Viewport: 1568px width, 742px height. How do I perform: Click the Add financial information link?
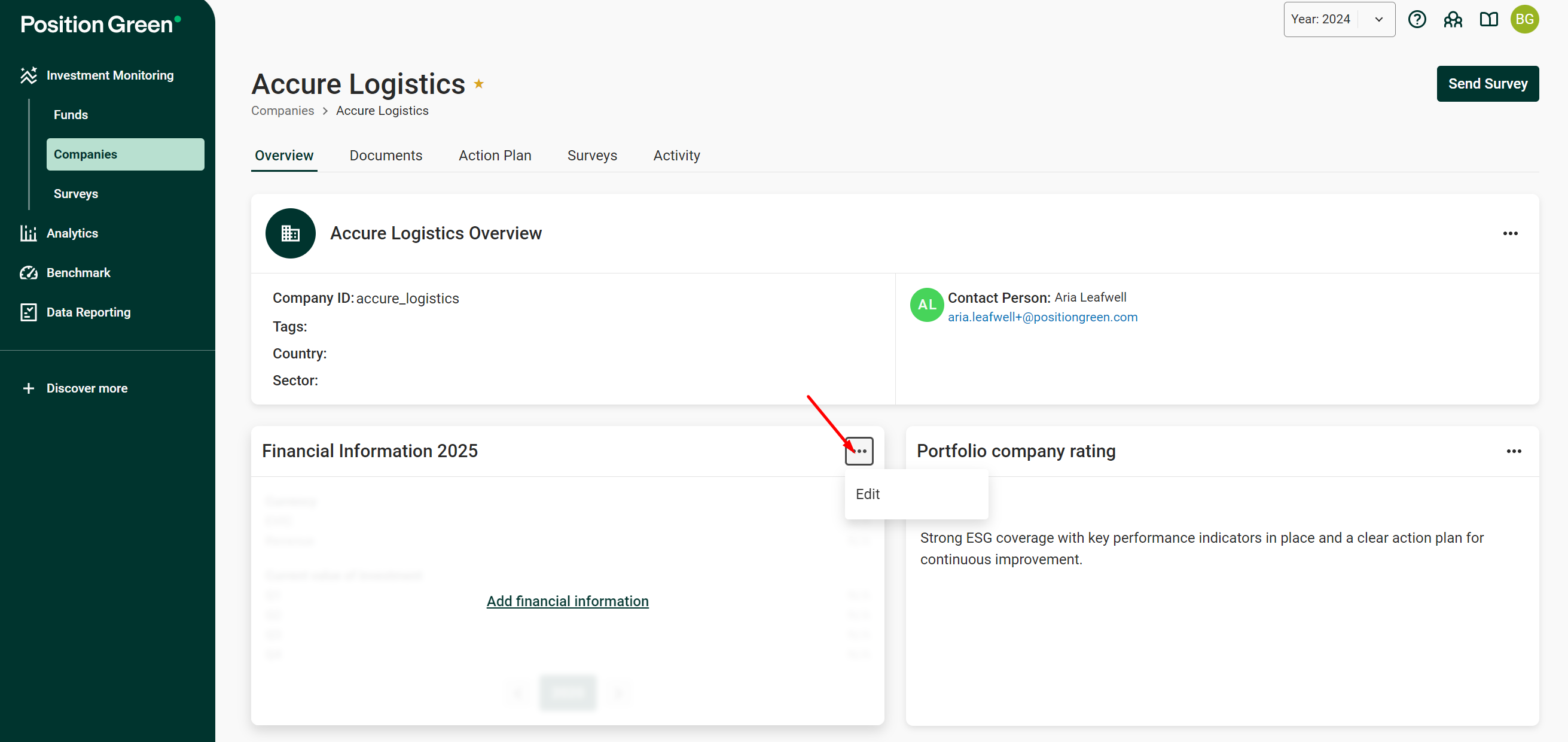click(568, 601)
